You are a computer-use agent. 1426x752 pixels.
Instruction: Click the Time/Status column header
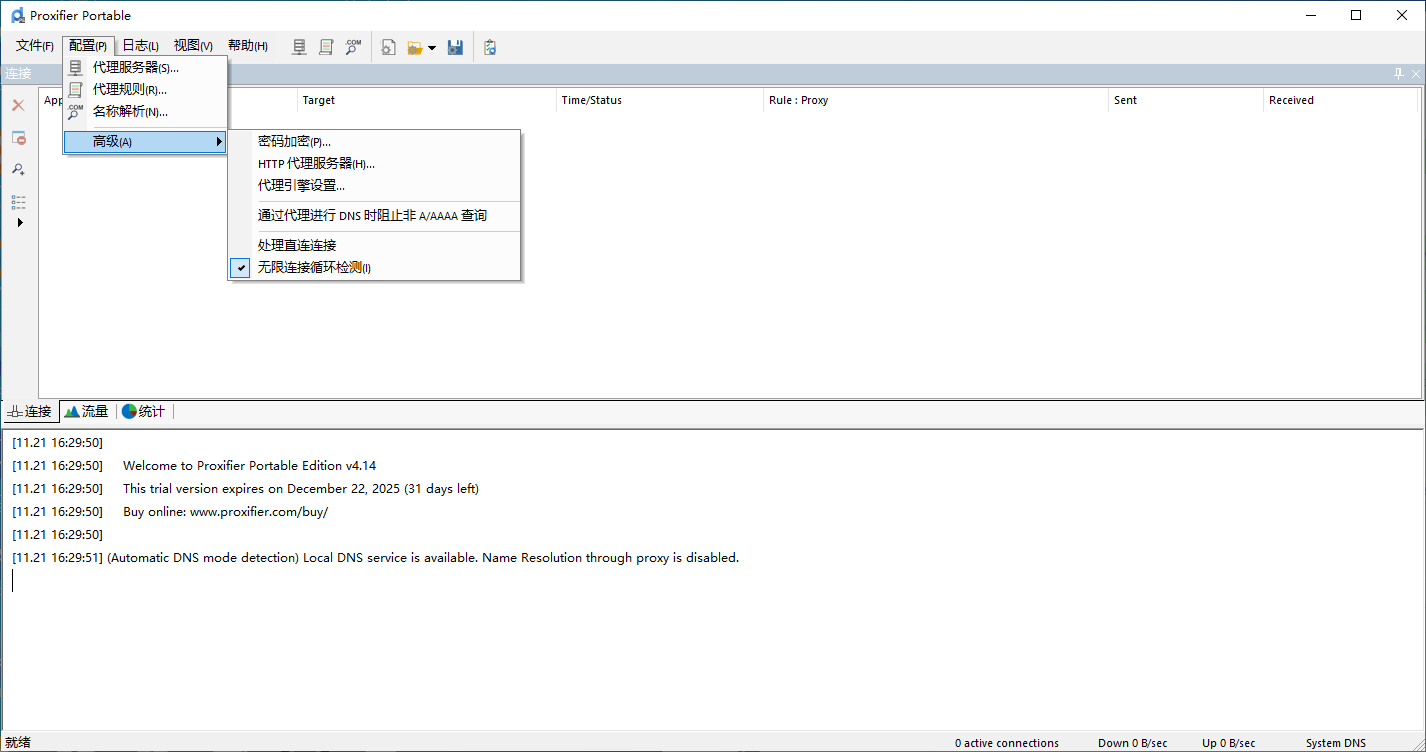[592, 100]
